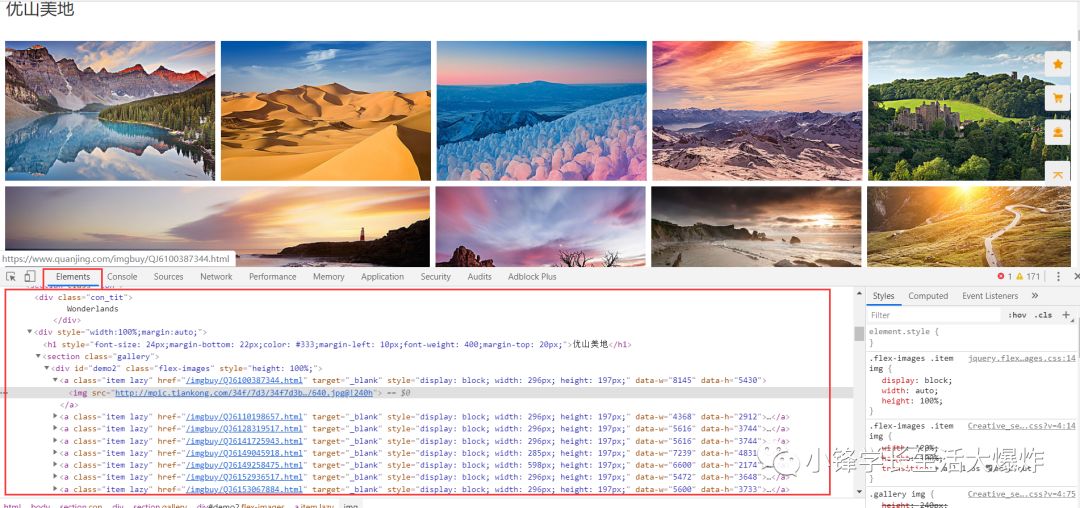Screen dimensions: 1080x508
Task: Expand the anchor node QJ6128319517.html
Action: (x=55, y=429)
